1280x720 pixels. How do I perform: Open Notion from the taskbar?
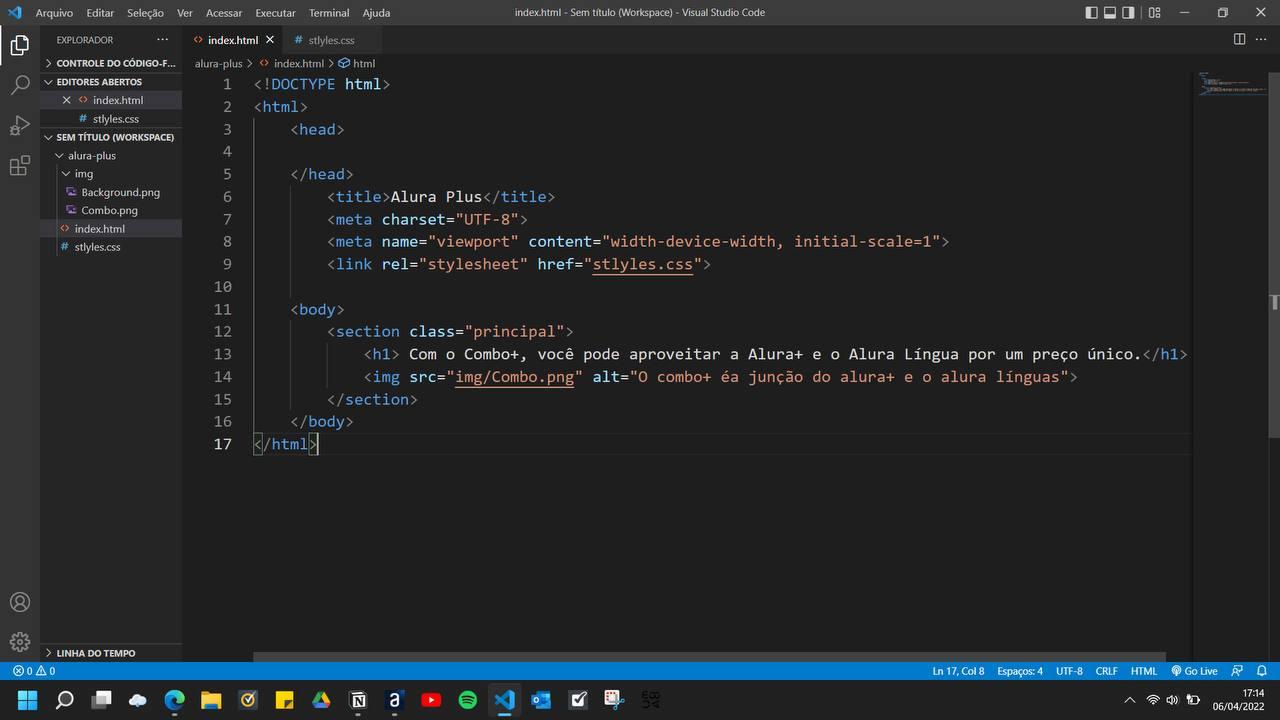(x=358, y=700)
